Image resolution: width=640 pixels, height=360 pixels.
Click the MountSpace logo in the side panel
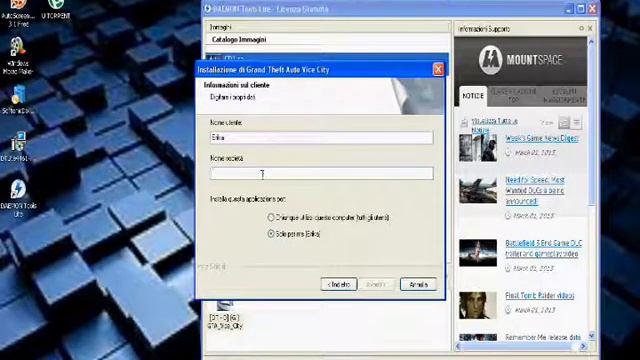[520, 60]
